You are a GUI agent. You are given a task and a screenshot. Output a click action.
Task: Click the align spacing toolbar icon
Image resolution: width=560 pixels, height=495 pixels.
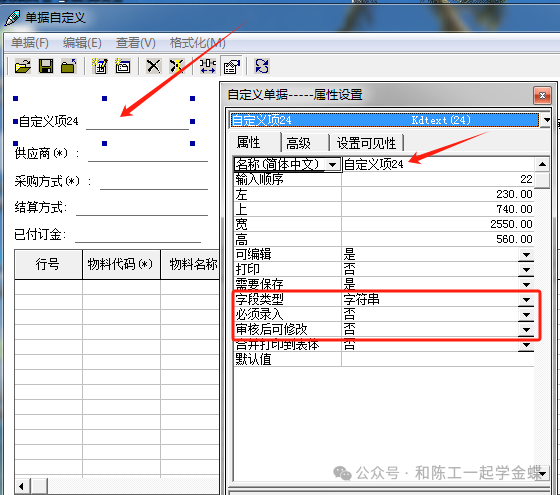(x=208, y=66)
